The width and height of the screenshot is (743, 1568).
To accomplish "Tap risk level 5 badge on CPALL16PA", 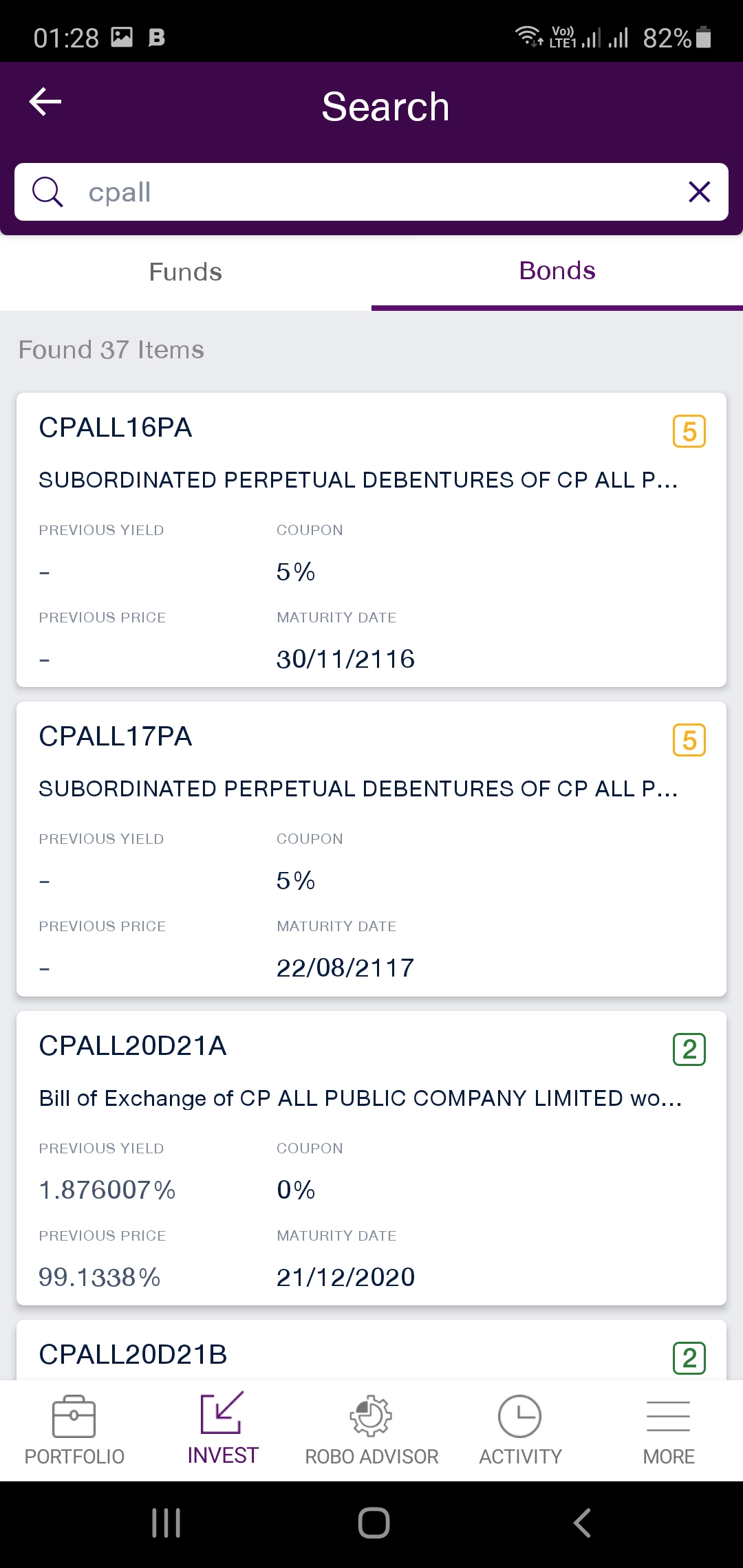I will pos(689,432).
